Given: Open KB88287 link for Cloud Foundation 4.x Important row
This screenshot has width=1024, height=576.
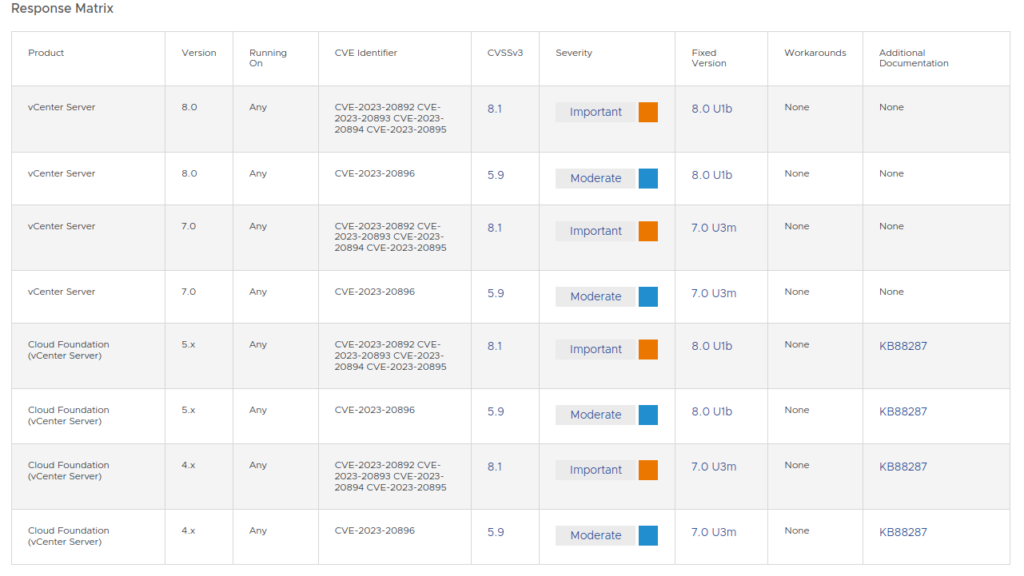Looking at the screenshot, I should tap(903, 467).
